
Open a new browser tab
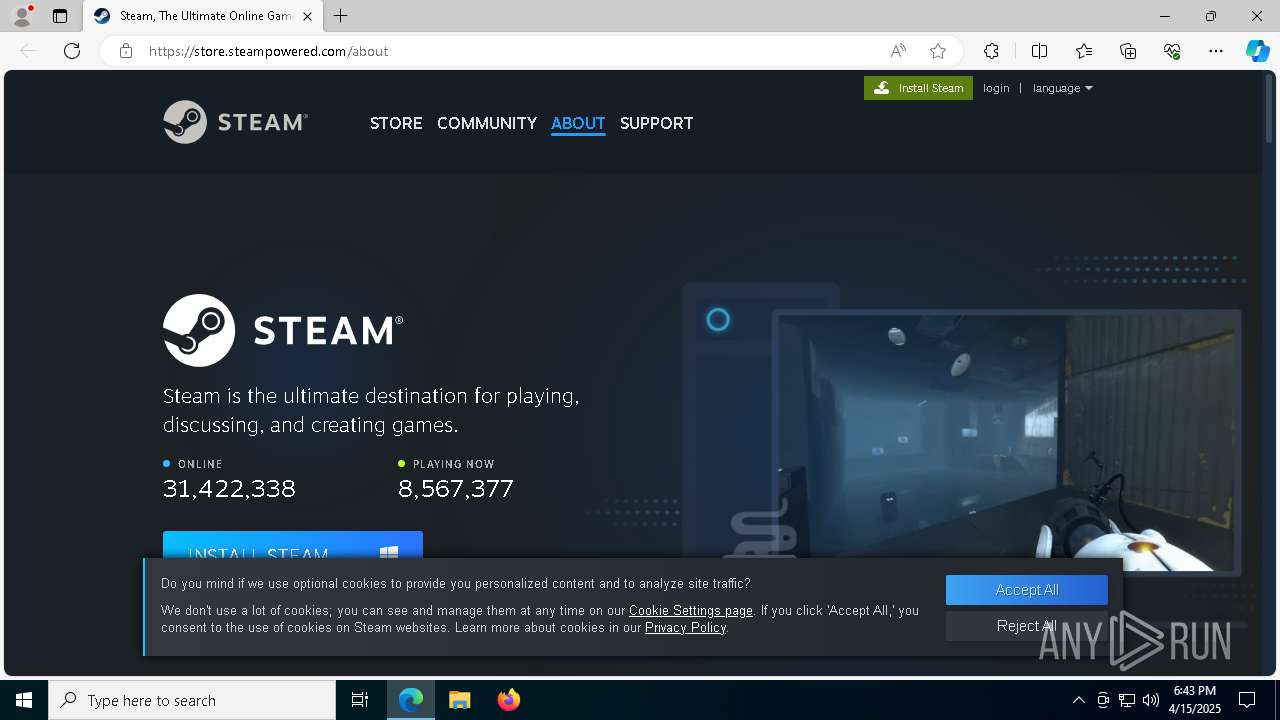point(341,16)
